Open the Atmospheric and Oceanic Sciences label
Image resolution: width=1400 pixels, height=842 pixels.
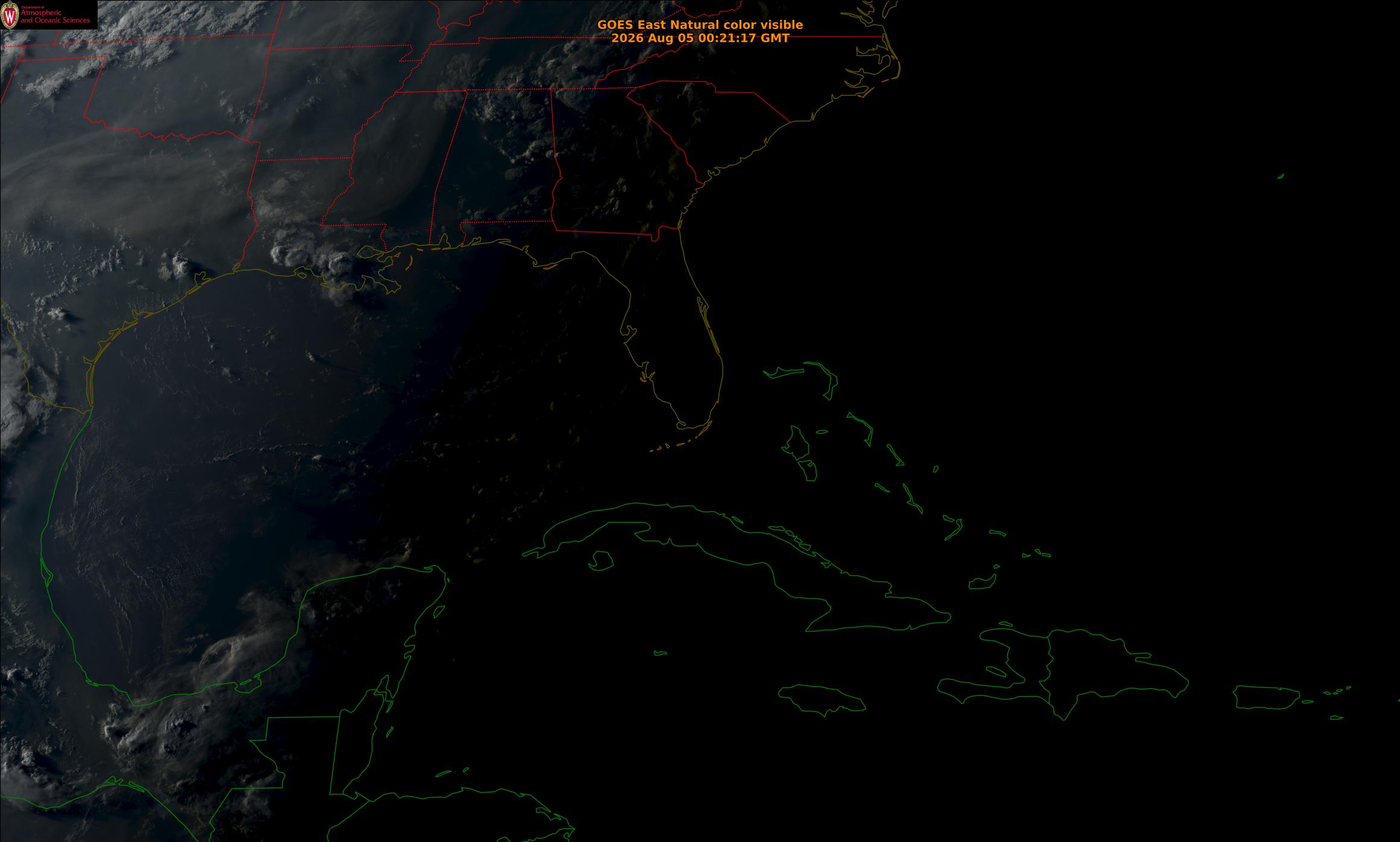[x=55, y=17]
